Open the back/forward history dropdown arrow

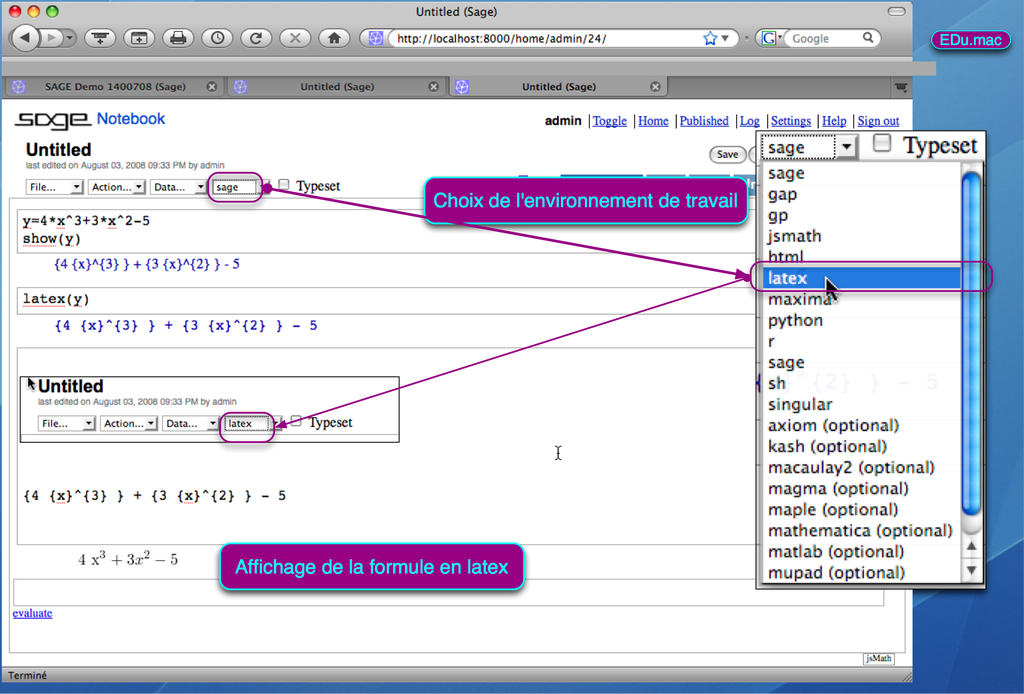69,38
